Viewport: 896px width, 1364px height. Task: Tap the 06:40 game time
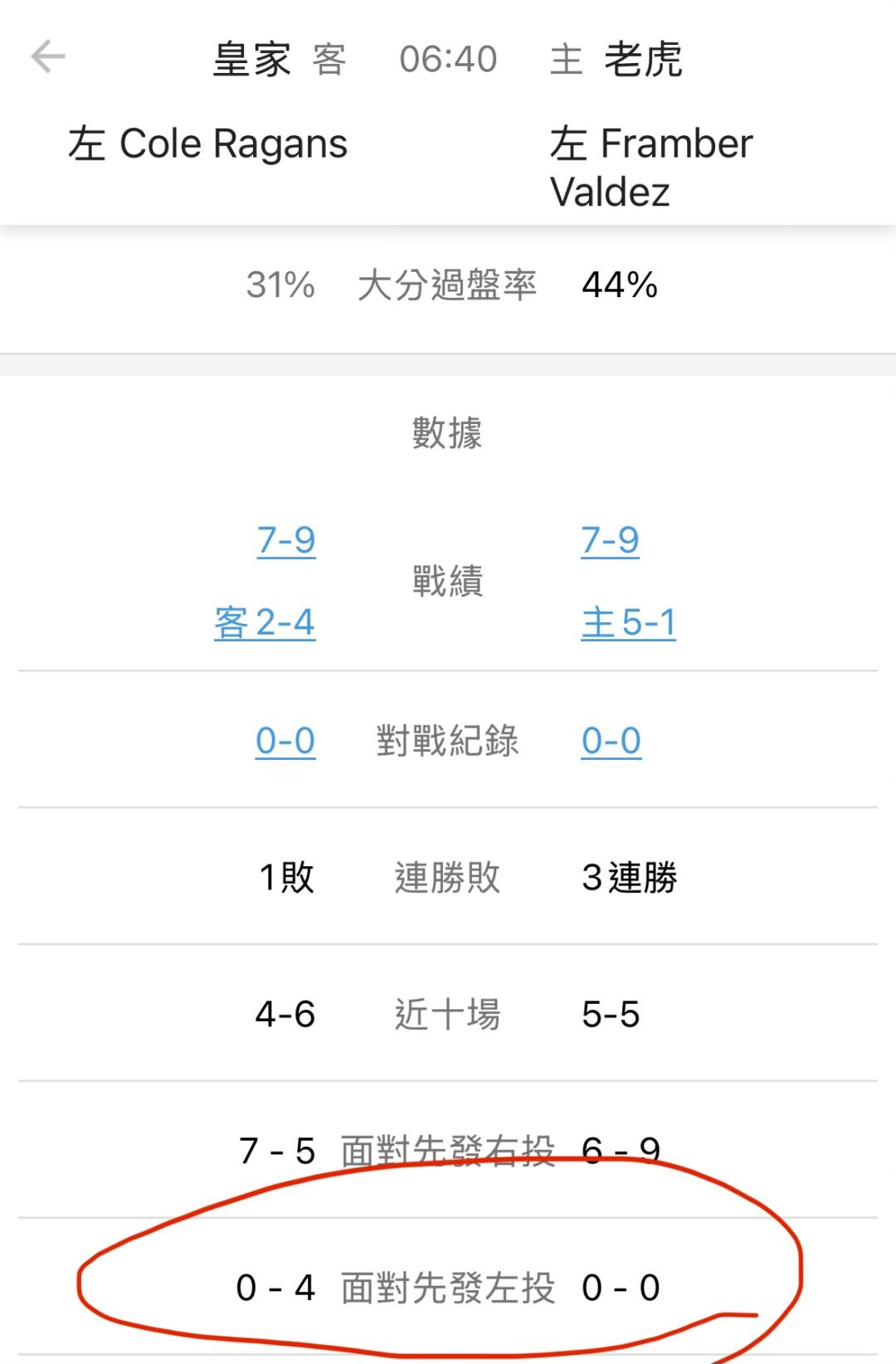point(448,60)
